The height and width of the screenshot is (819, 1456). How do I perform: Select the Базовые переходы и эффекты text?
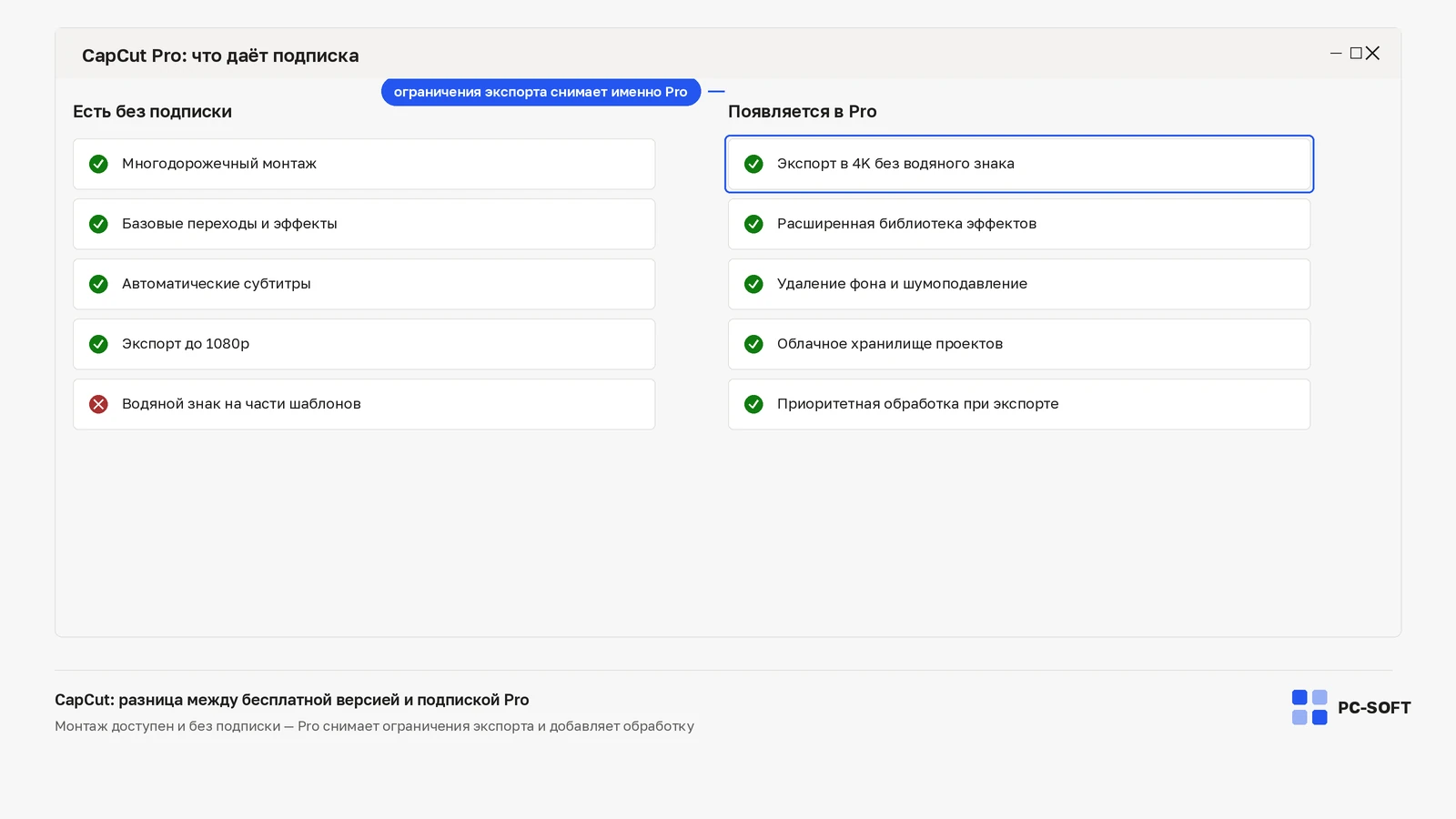click(229, 224)
